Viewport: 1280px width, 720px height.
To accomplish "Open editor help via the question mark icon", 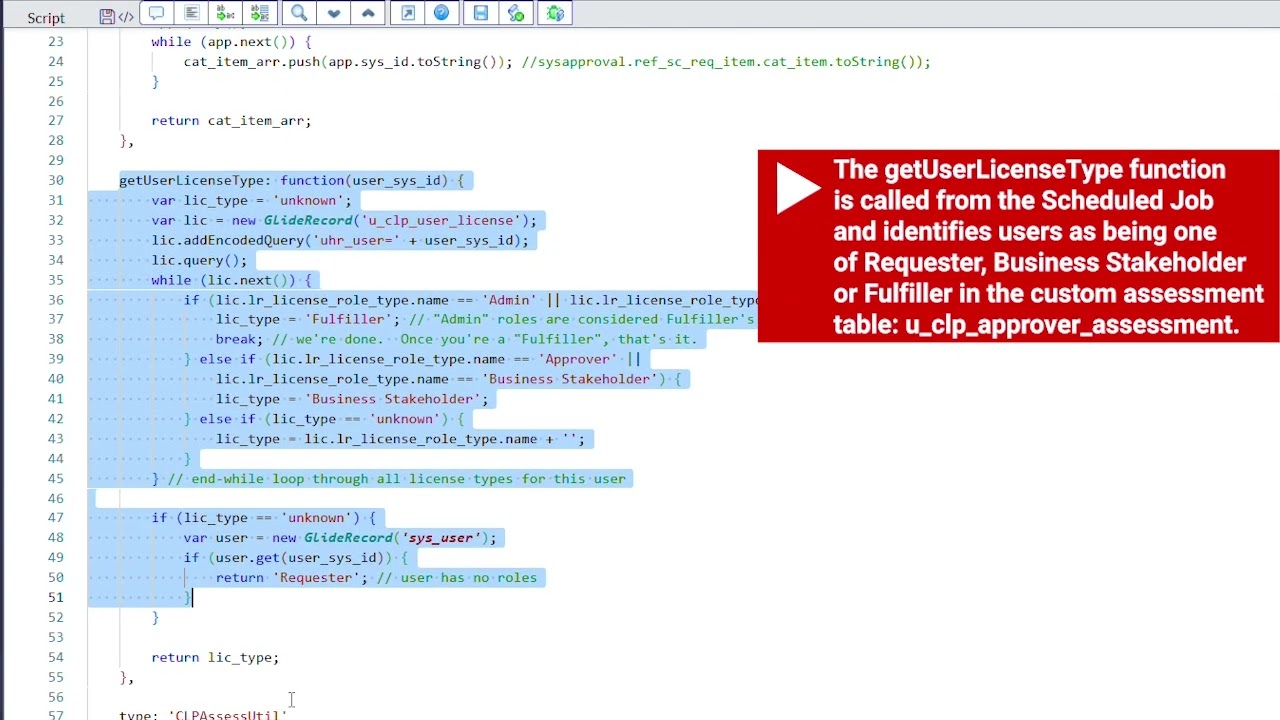I will (442, 13).
